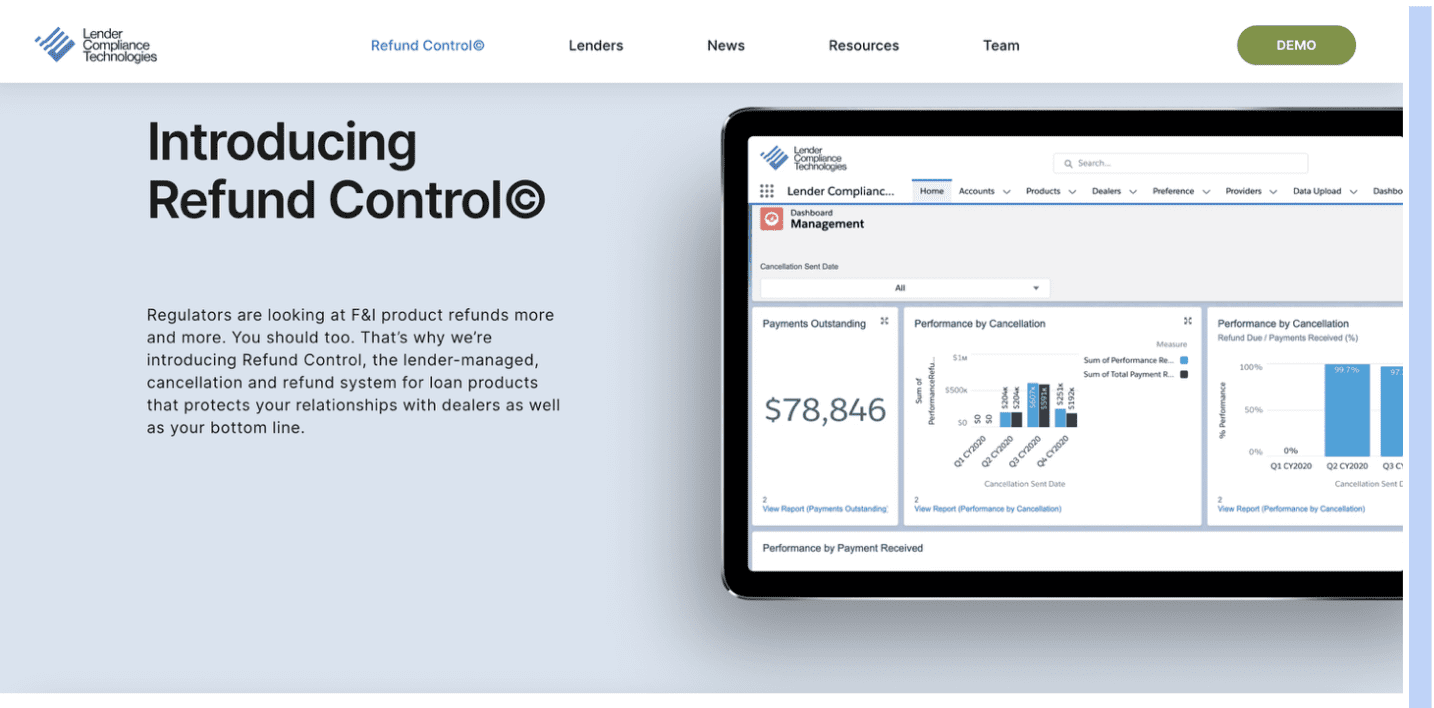Expand the Products tab chevron
The image size is (1434, 708).
1072,192
